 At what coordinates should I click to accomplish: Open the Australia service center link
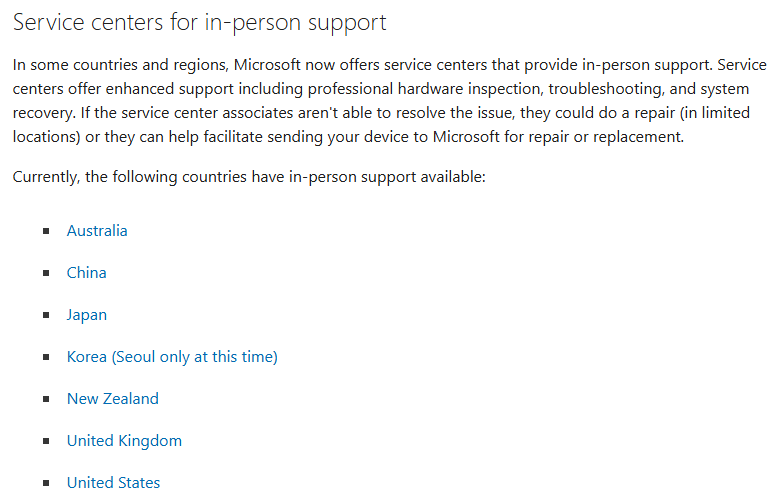97,231
